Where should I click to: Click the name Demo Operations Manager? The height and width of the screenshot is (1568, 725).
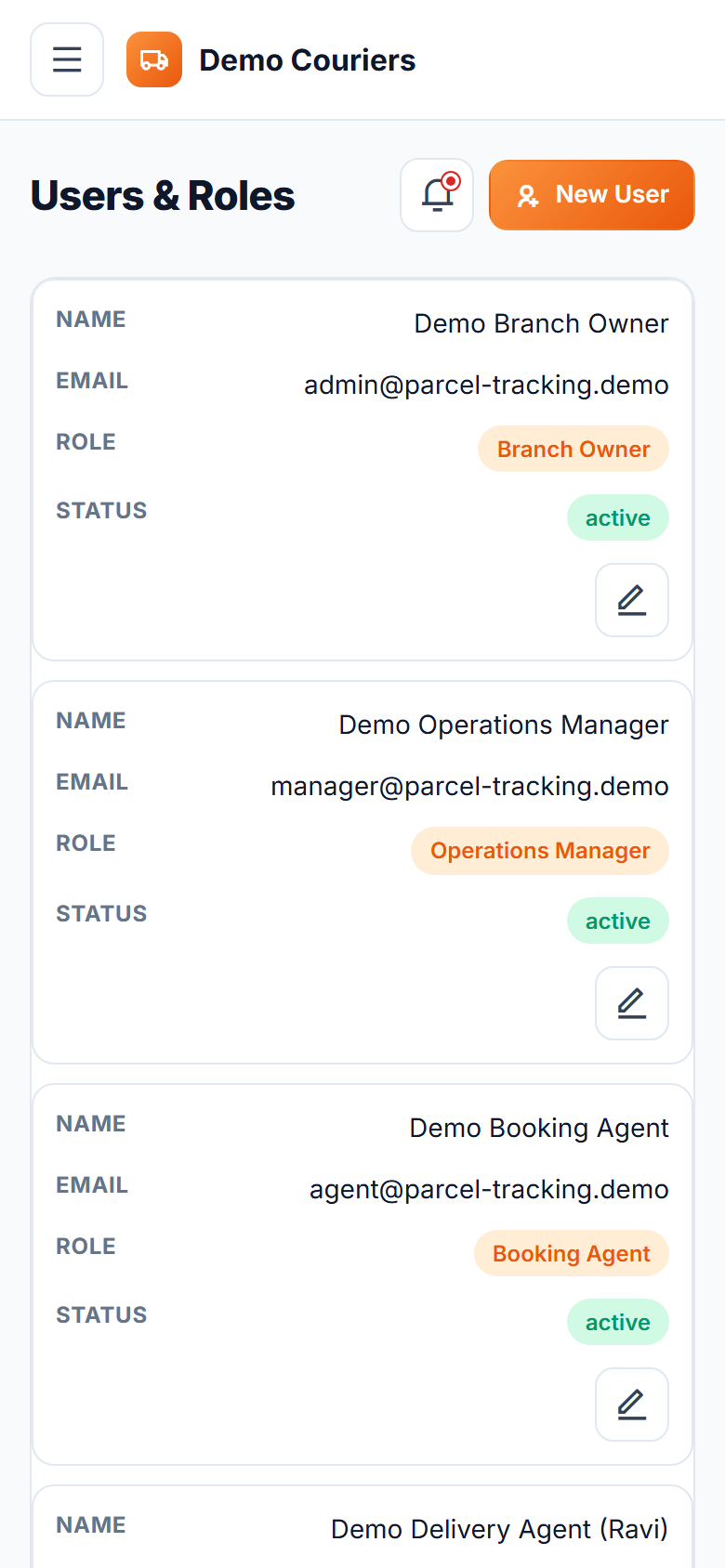[504, 725]
